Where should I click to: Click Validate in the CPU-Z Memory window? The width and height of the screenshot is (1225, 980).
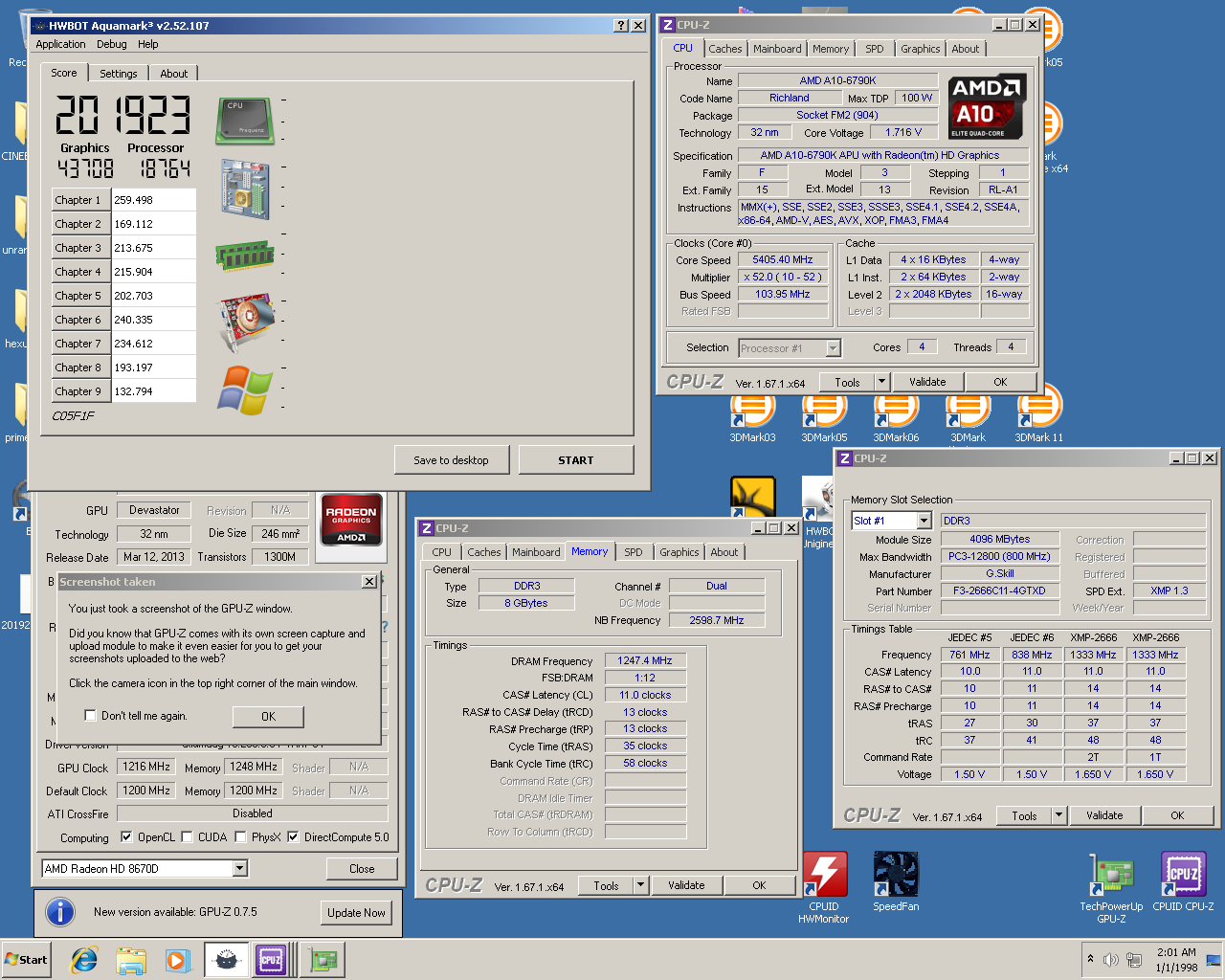(686, 885)
